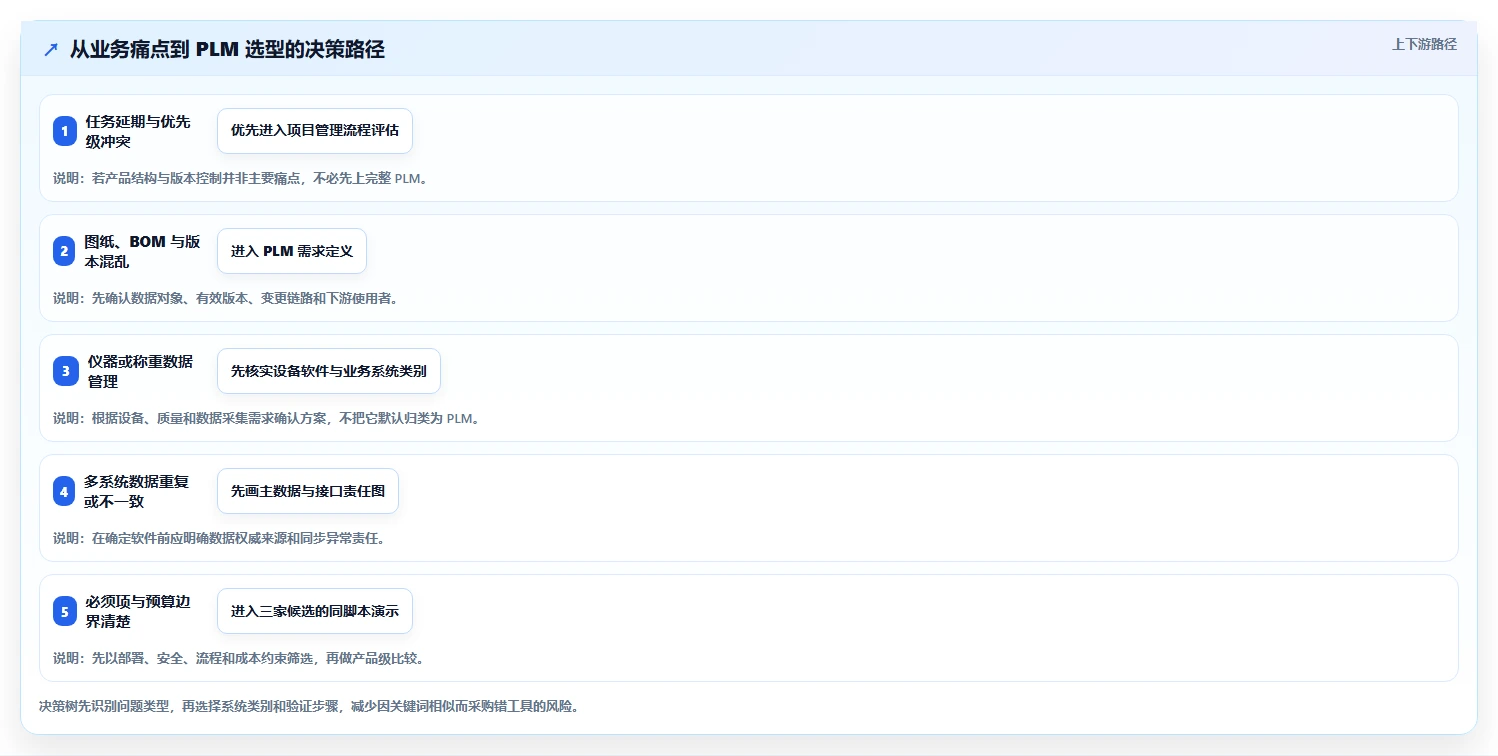Click the blue step number 4 badge
The image size is (1498, 756).
click(x=65, y=491)
